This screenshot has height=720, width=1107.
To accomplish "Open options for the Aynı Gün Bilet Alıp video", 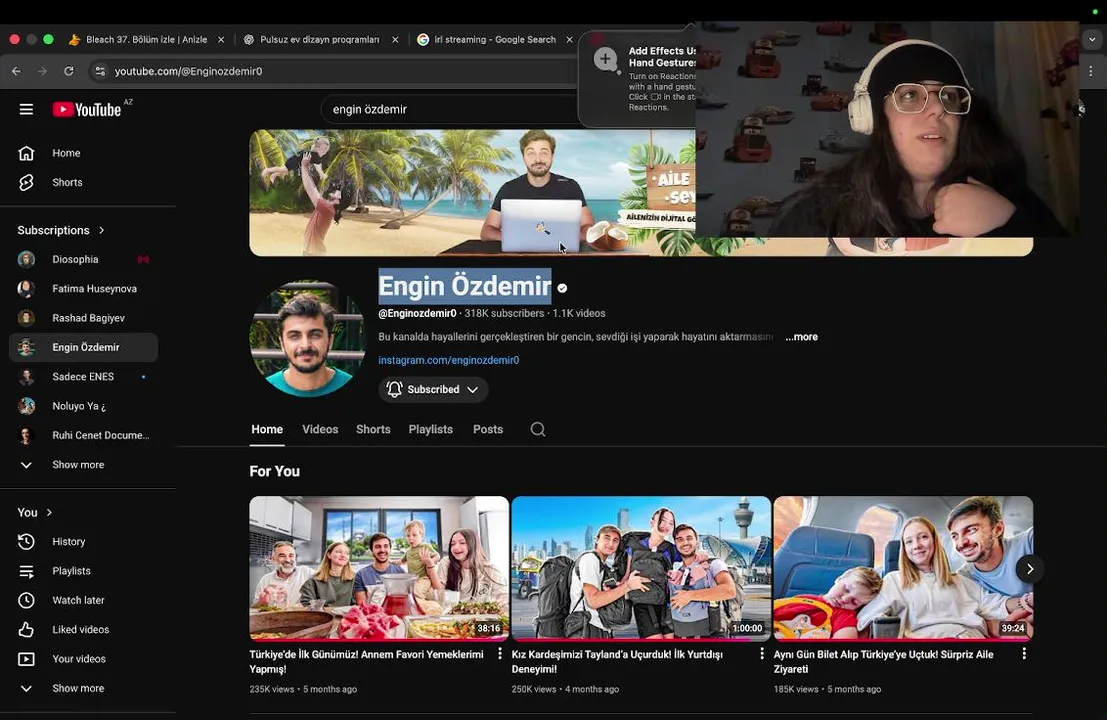I will point(1024,654).
